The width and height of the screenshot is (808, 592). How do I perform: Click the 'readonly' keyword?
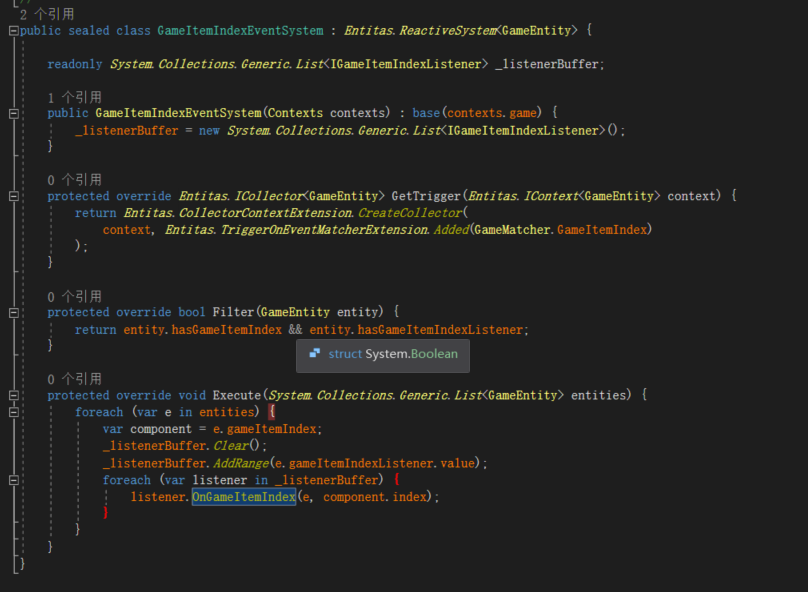75,64
